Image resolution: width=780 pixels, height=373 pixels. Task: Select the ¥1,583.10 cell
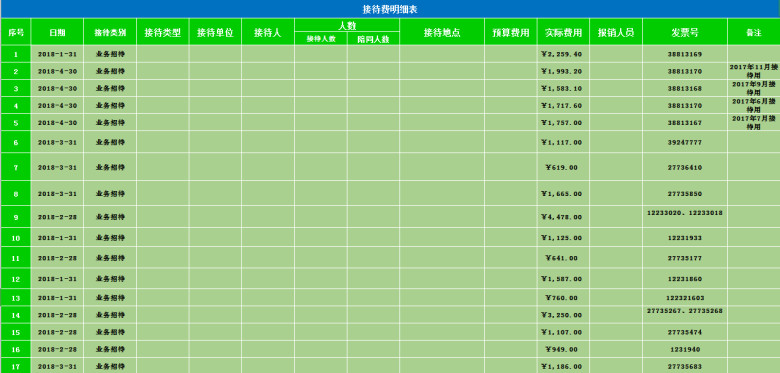[563, 89]
